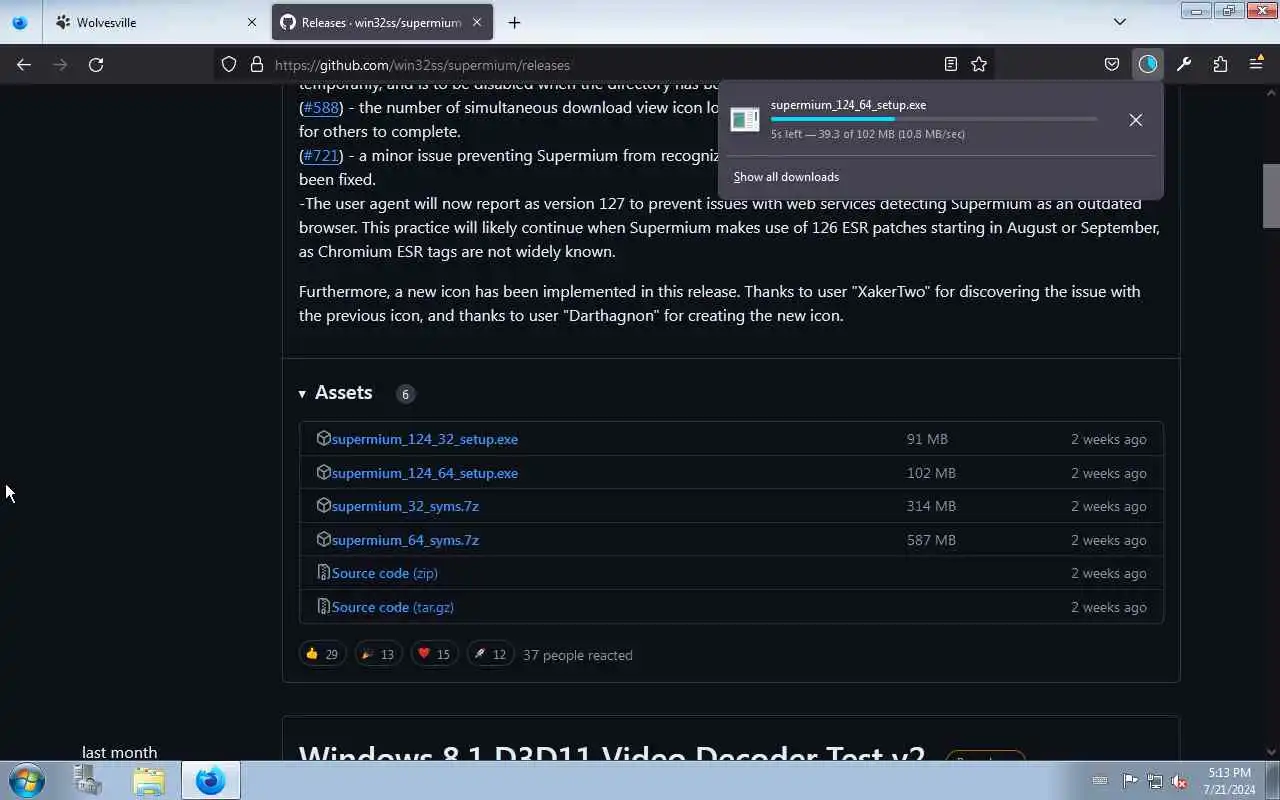Download supermium_64_syms.7z
Screen dimensions: 1280x800
pos(405,540)
